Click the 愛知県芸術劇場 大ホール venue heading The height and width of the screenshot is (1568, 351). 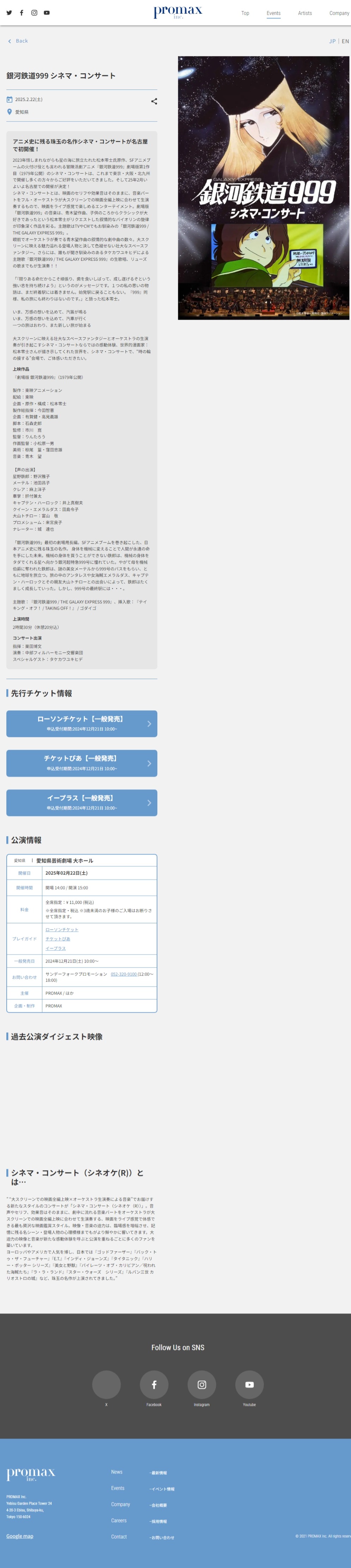coord(65,861)
